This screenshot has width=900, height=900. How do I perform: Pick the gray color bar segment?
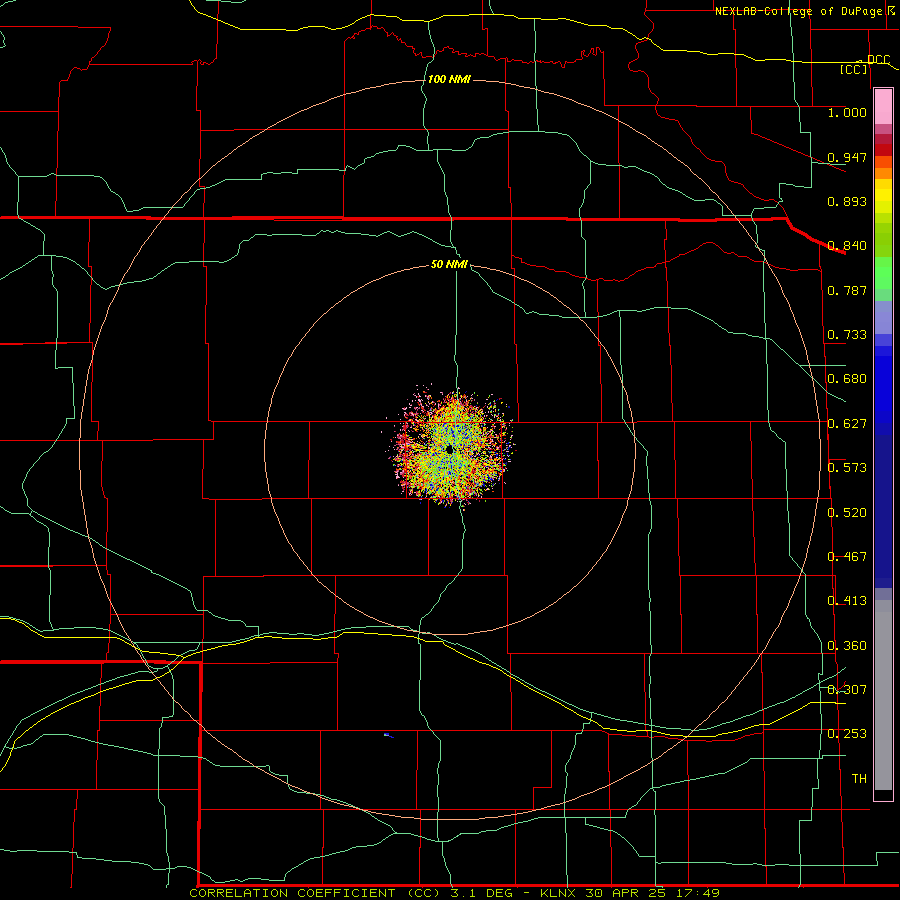point(883,700)
